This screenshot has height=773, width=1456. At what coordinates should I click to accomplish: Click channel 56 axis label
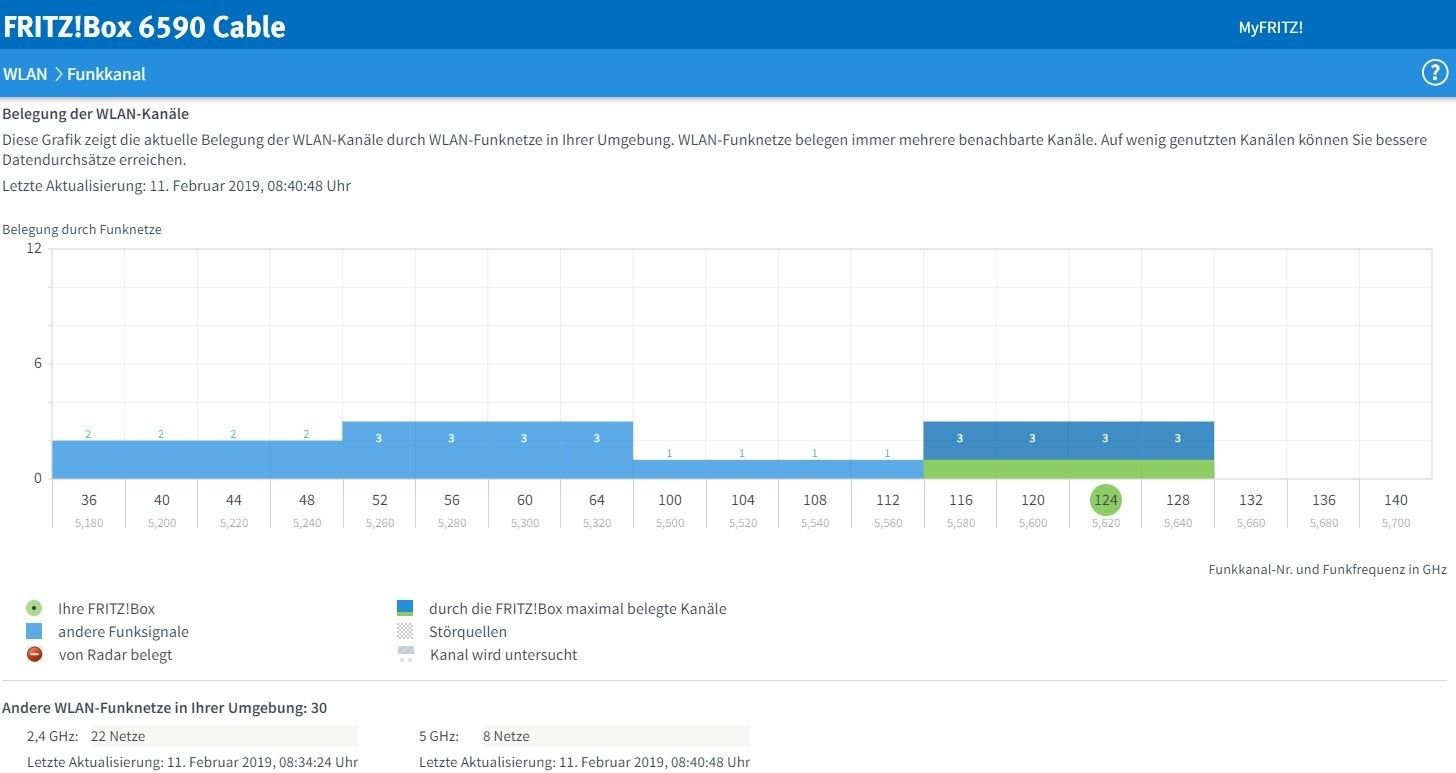452,500
